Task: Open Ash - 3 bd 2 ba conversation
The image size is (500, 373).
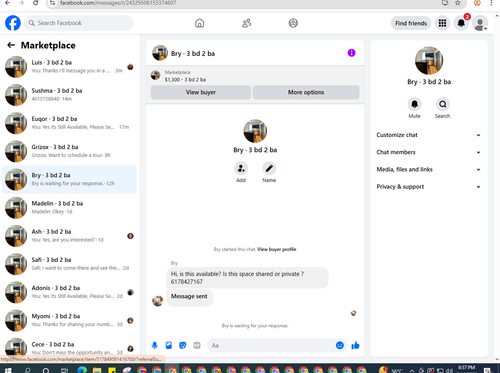Action: pyautogui.click(x=69, y=236)
